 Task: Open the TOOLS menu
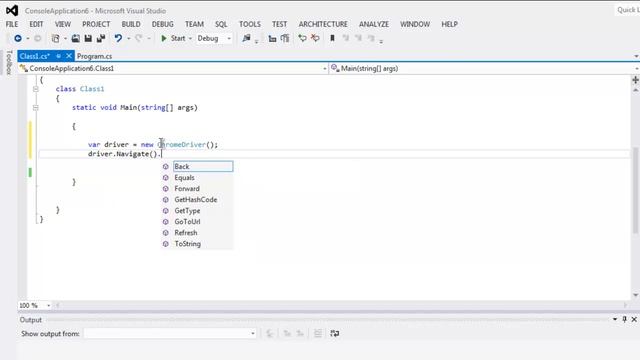pos(250,24)
